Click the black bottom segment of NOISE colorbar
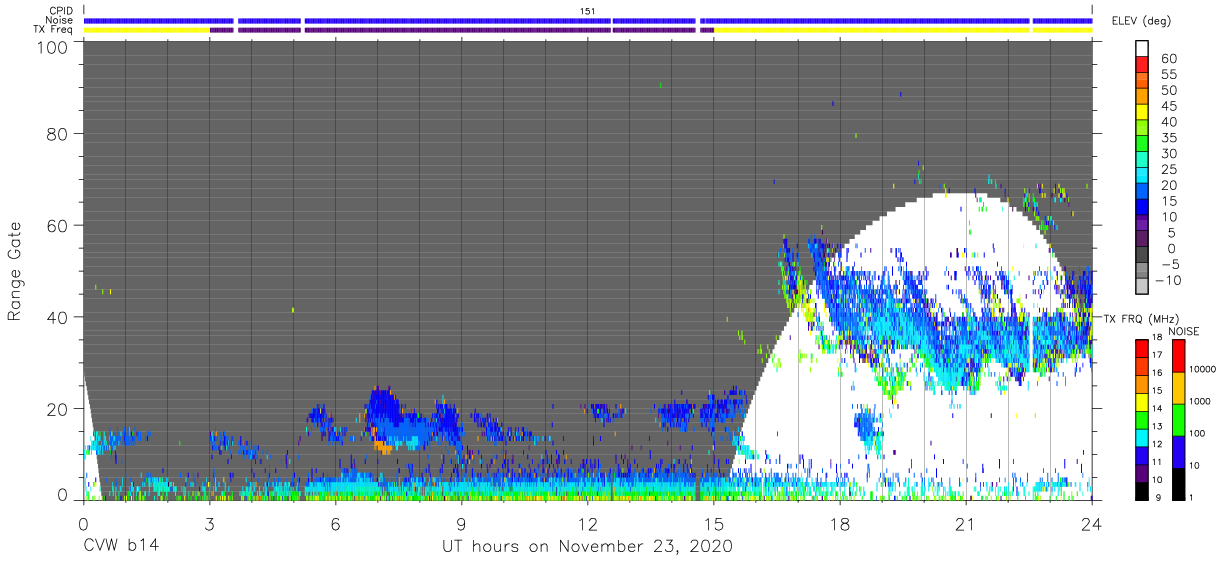Image resolution: width=1228 pixels, height=567 pixels. click(1177, 484)
